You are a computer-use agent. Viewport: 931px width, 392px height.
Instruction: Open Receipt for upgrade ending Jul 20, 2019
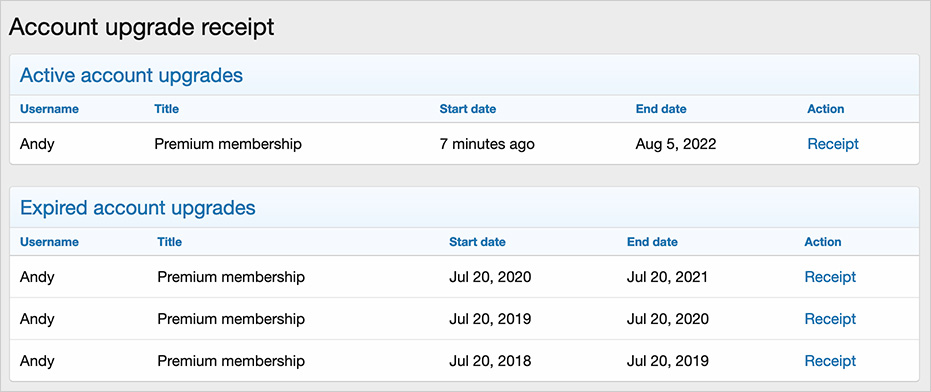[830, 361]
